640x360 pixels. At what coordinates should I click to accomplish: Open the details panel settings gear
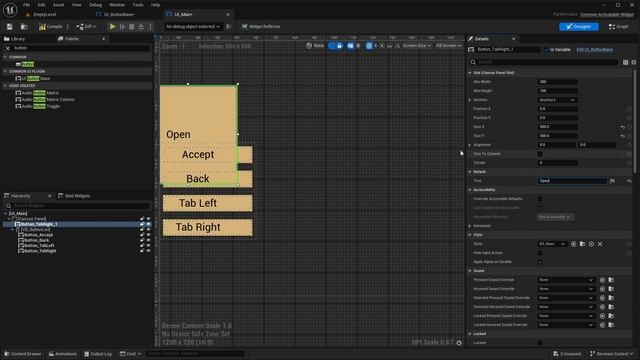click(x=633, y=62)
